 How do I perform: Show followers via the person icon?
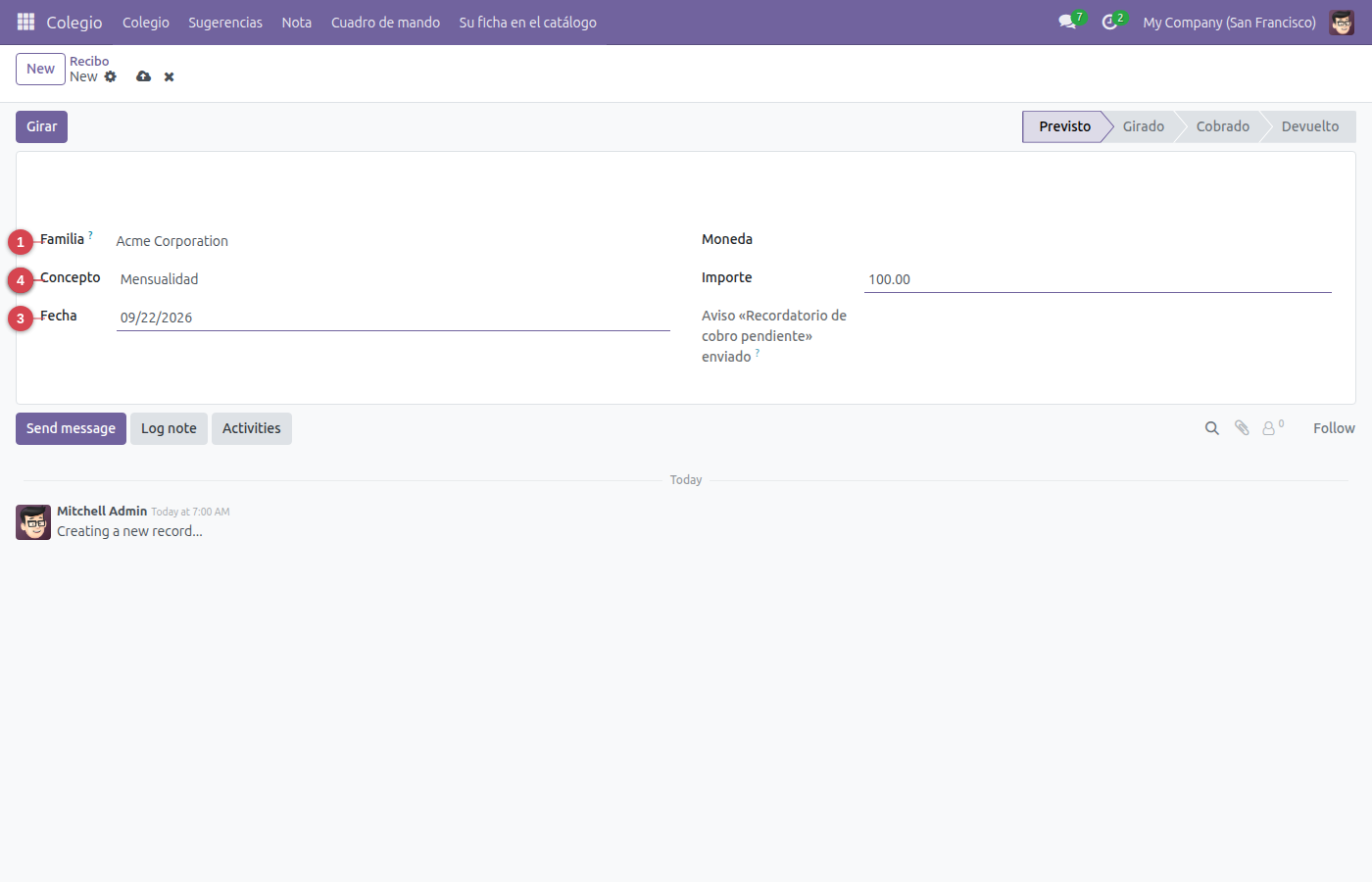(1272, 428)
